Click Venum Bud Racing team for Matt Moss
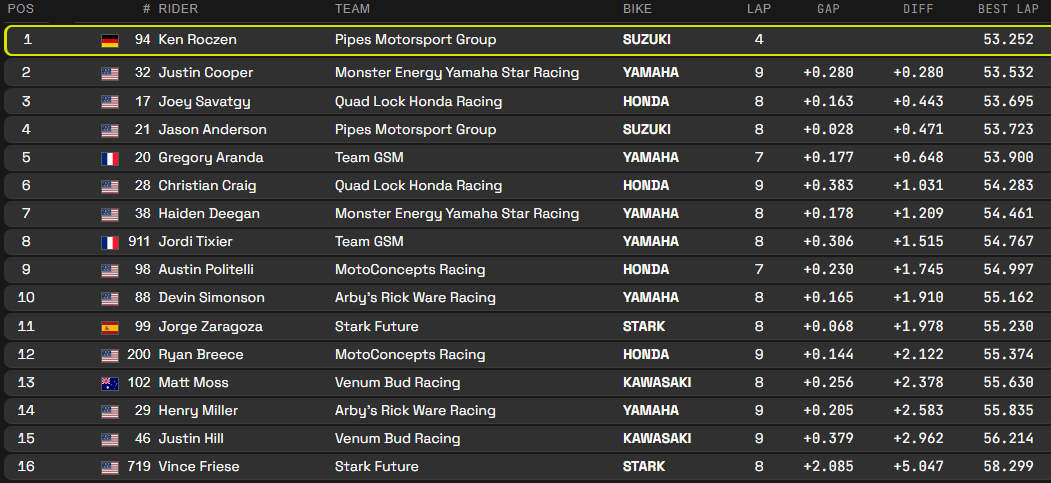Viewport: 1051px width, 483px height. pos(398,382)
